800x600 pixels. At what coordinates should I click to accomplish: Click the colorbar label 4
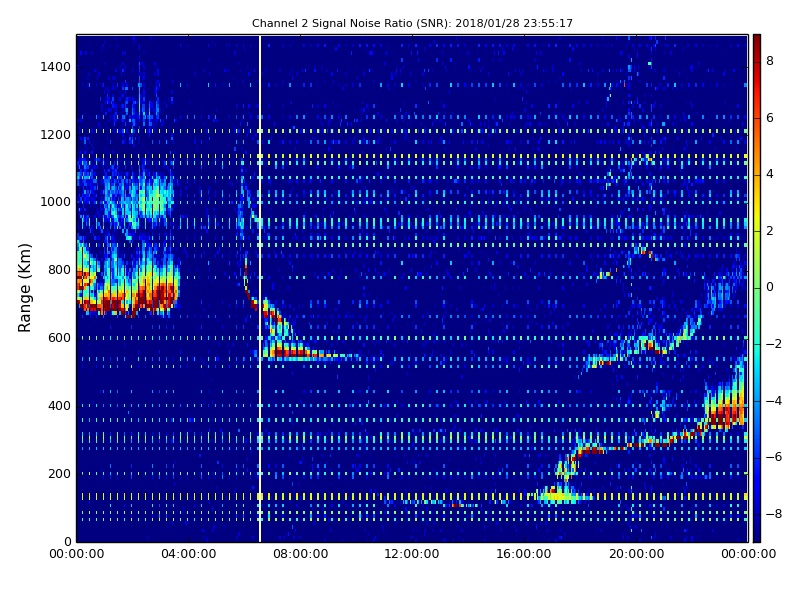tap(770, 174)
